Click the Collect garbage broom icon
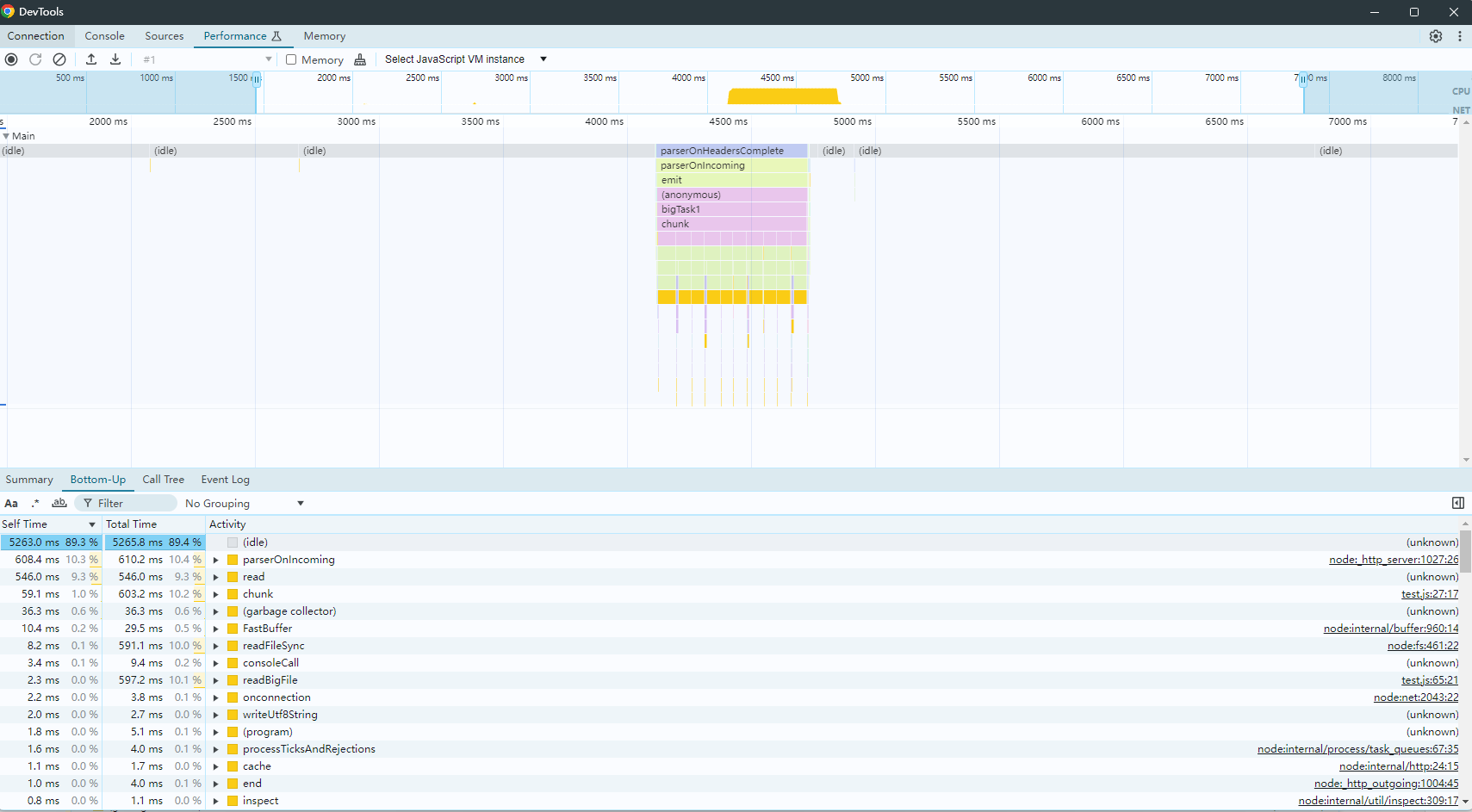The image size is (1472, 812). 360,59
